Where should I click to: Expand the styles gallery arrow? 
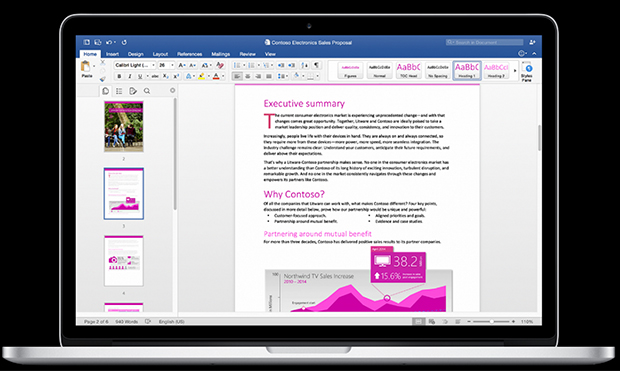(515, 71)
